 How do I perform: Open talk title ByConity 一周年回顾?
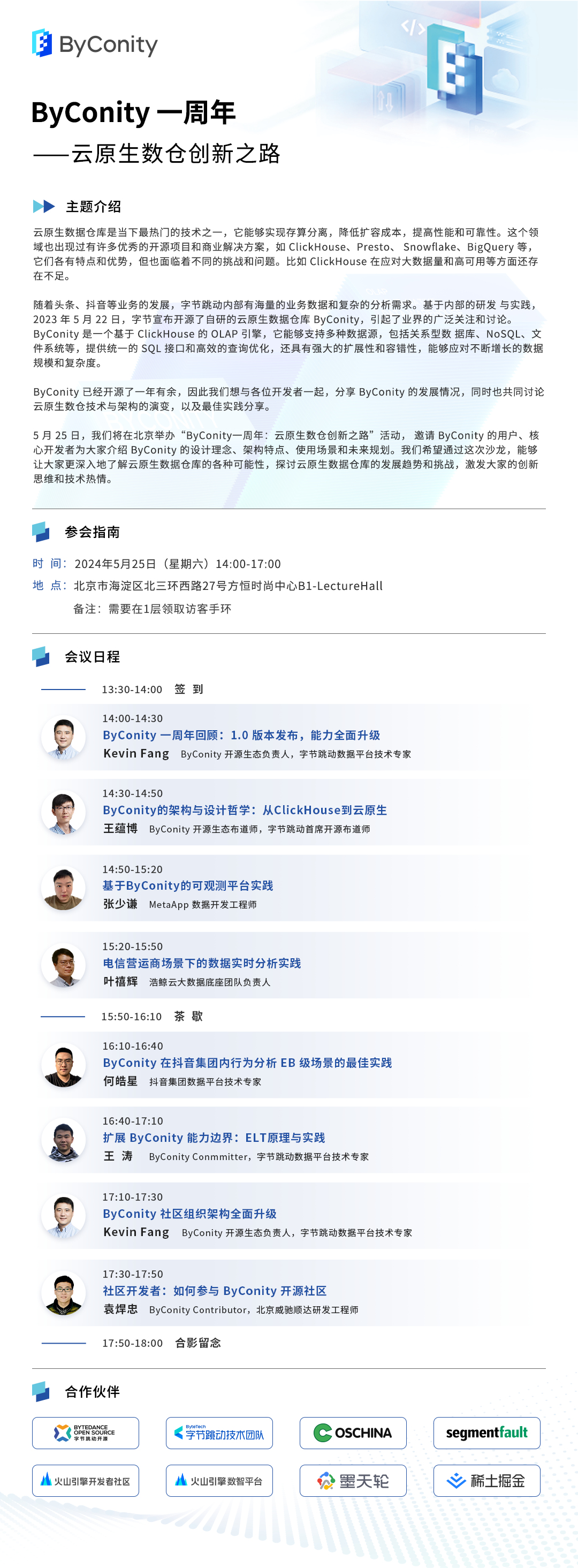241,736
